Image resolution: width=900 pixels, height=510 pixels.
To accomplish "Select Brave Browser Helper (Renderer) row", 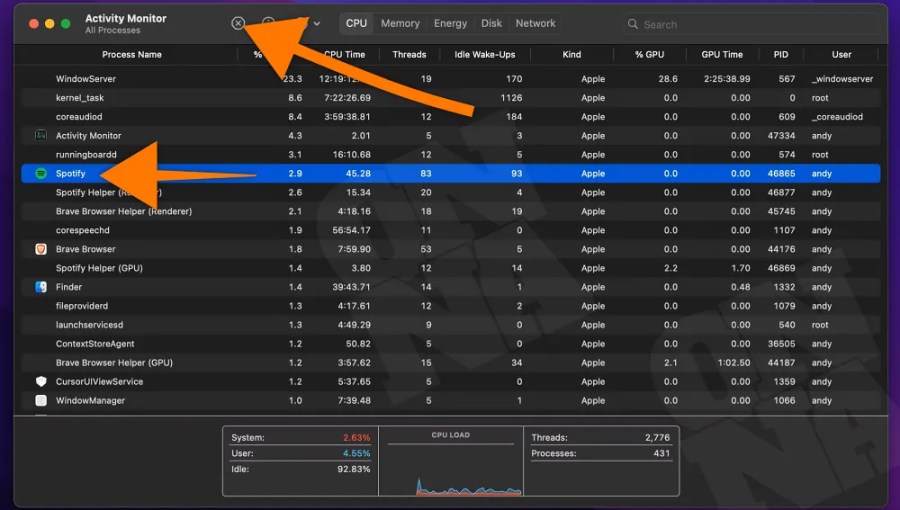I will pos(451,211).
